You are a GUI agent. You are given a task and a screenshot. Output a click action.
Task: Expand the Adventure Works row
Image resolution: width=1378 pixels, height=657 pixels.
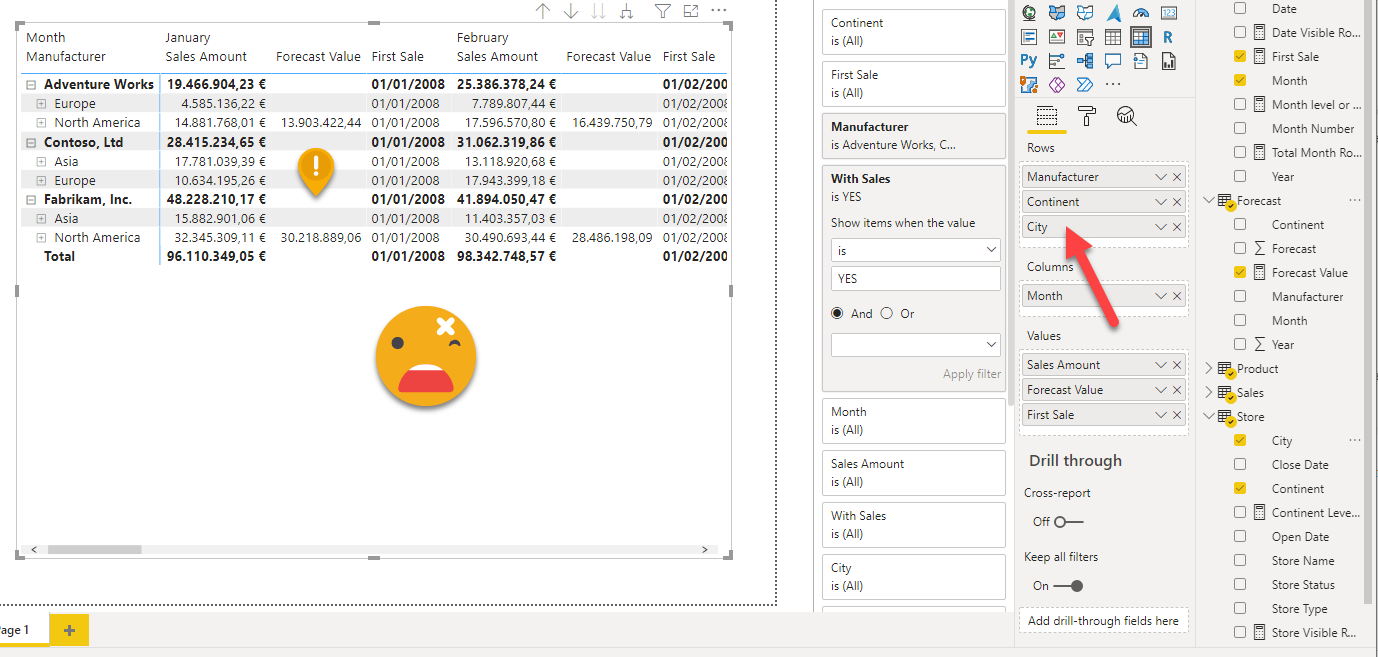31,85
